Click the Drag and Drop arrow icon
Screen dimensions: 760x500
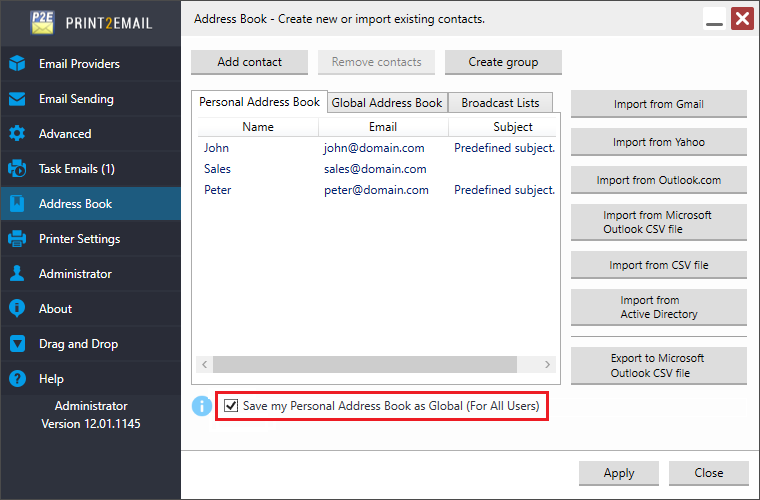point(17,344)
